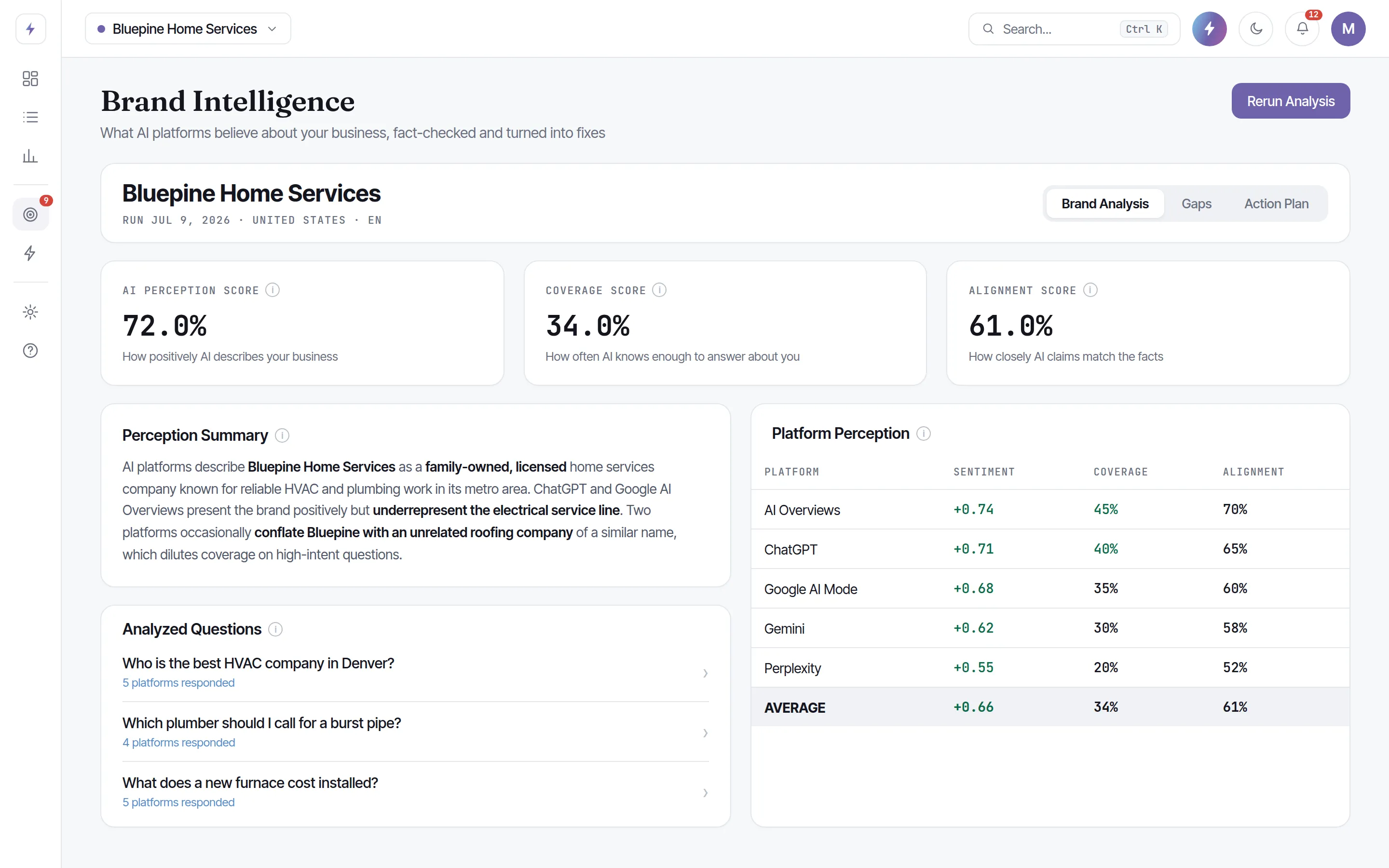Show info for Platform Perception
This screenshot has width=1389, height=868.
pos(923,434)
